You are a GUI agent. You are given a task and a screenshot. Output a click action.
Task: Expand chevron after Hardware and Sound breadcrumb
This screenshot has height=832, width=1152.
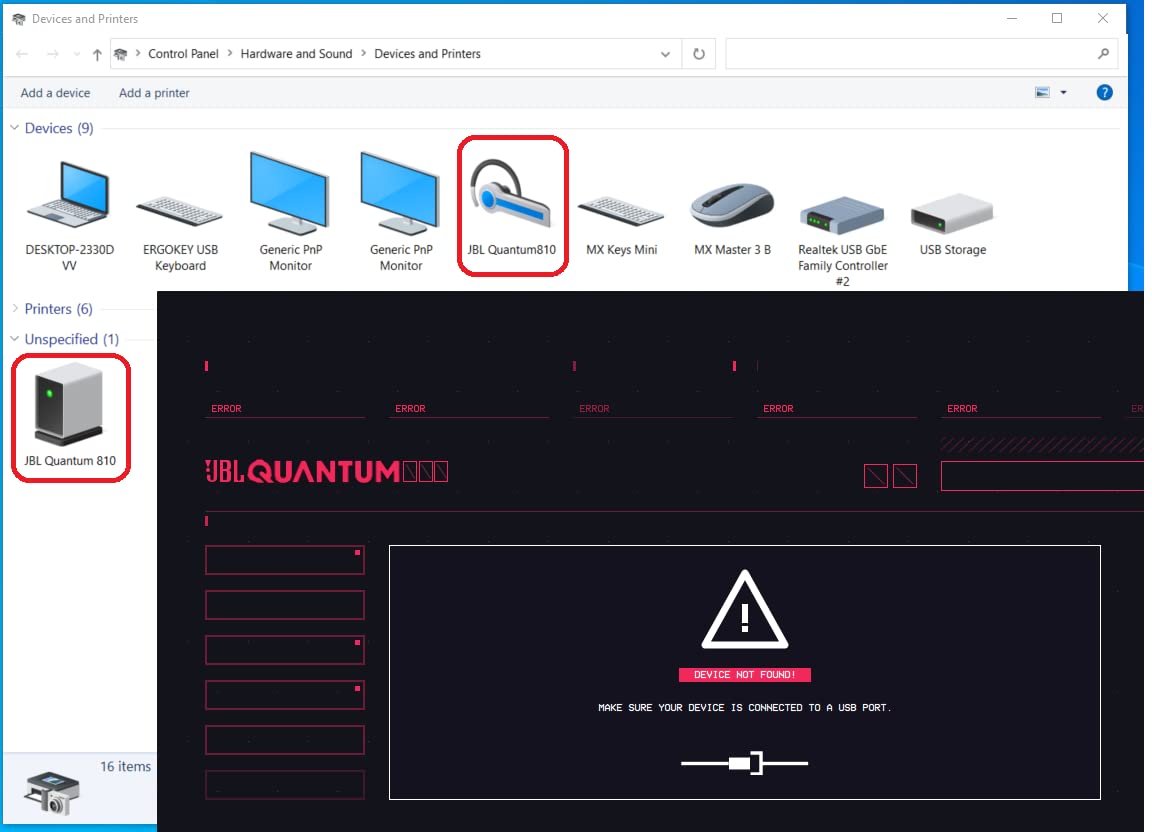(x=363, y=54)
